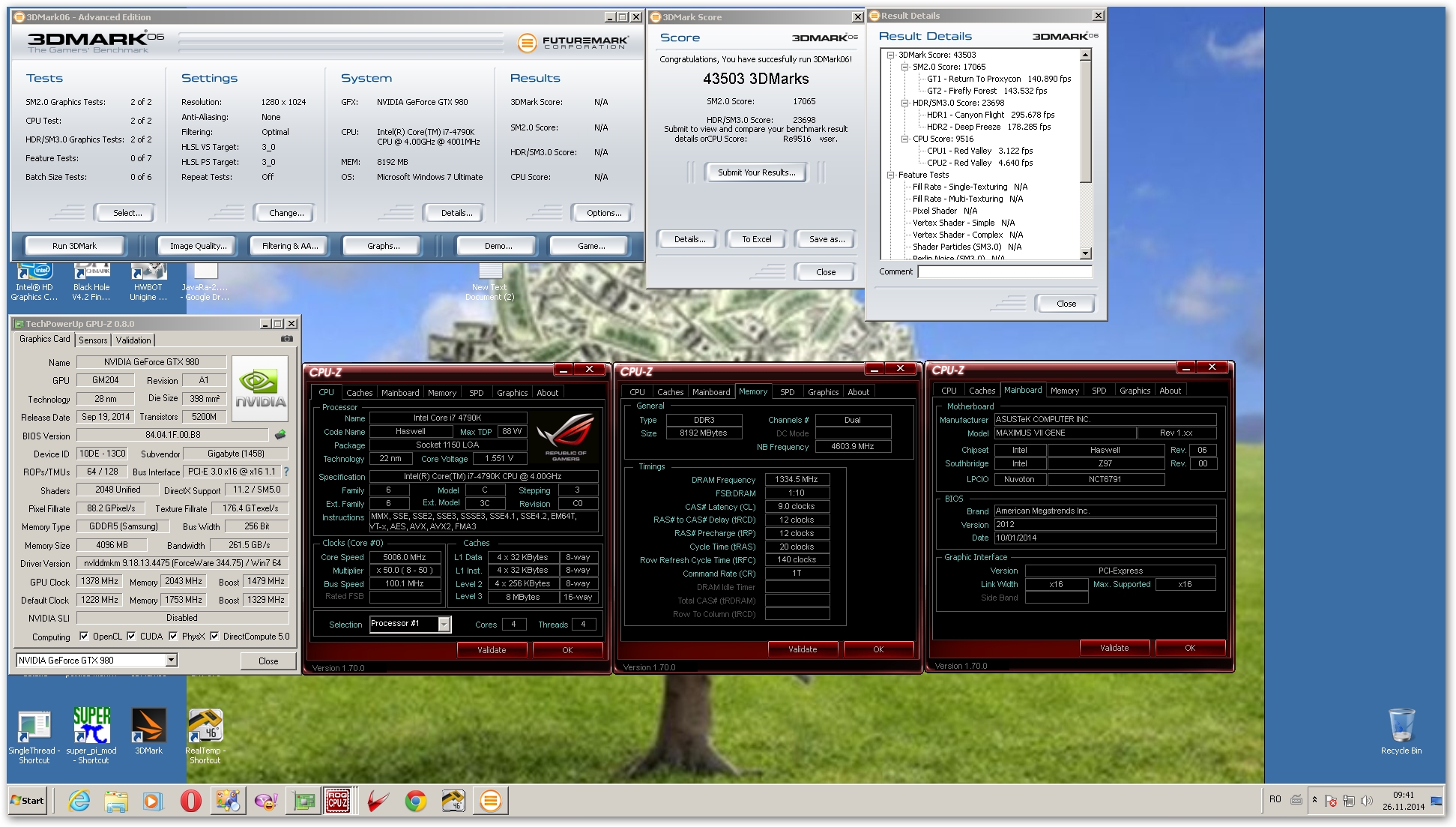Click Options button under Results
The height and width of the screenshot is (827, 1456).
[604, 213]
